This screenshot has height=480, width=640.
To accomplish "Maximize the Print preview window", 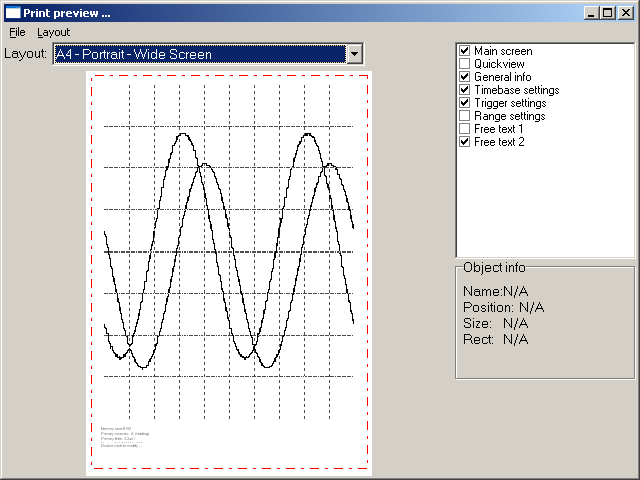I will tap(608, 12).
